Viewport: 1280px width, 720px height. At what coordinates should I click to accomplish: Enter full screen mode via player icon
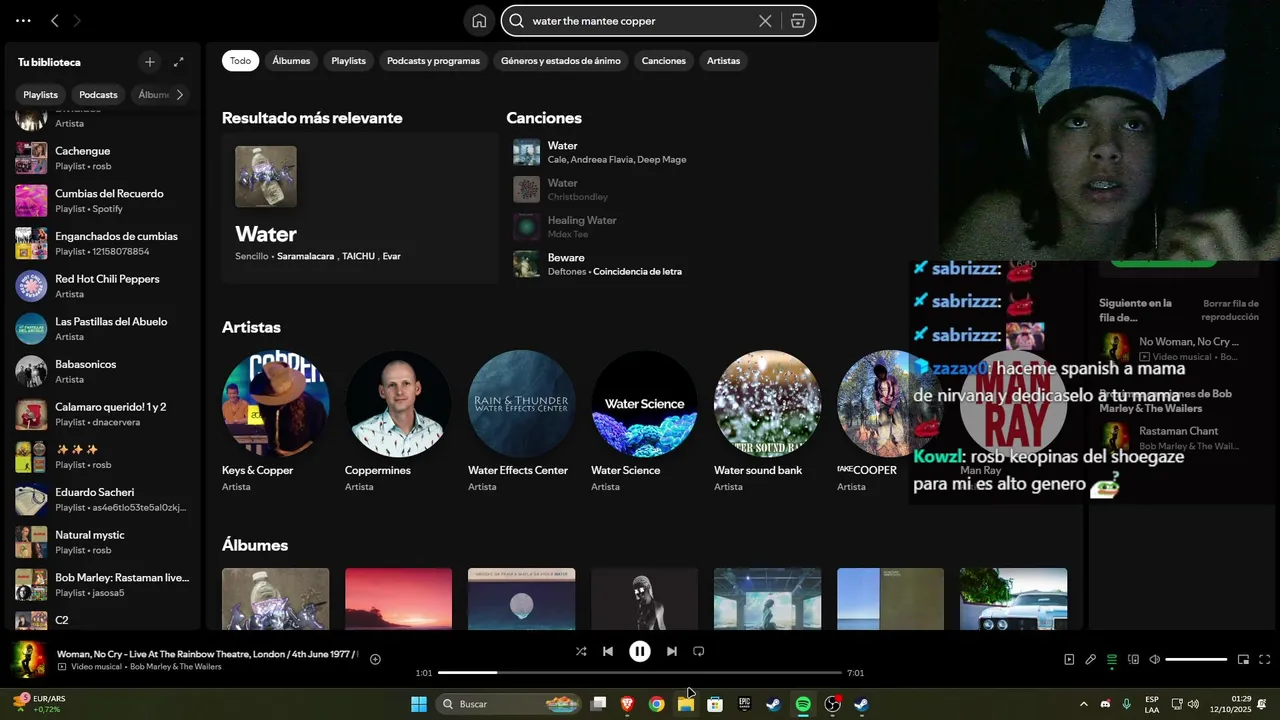[1265, 659]
